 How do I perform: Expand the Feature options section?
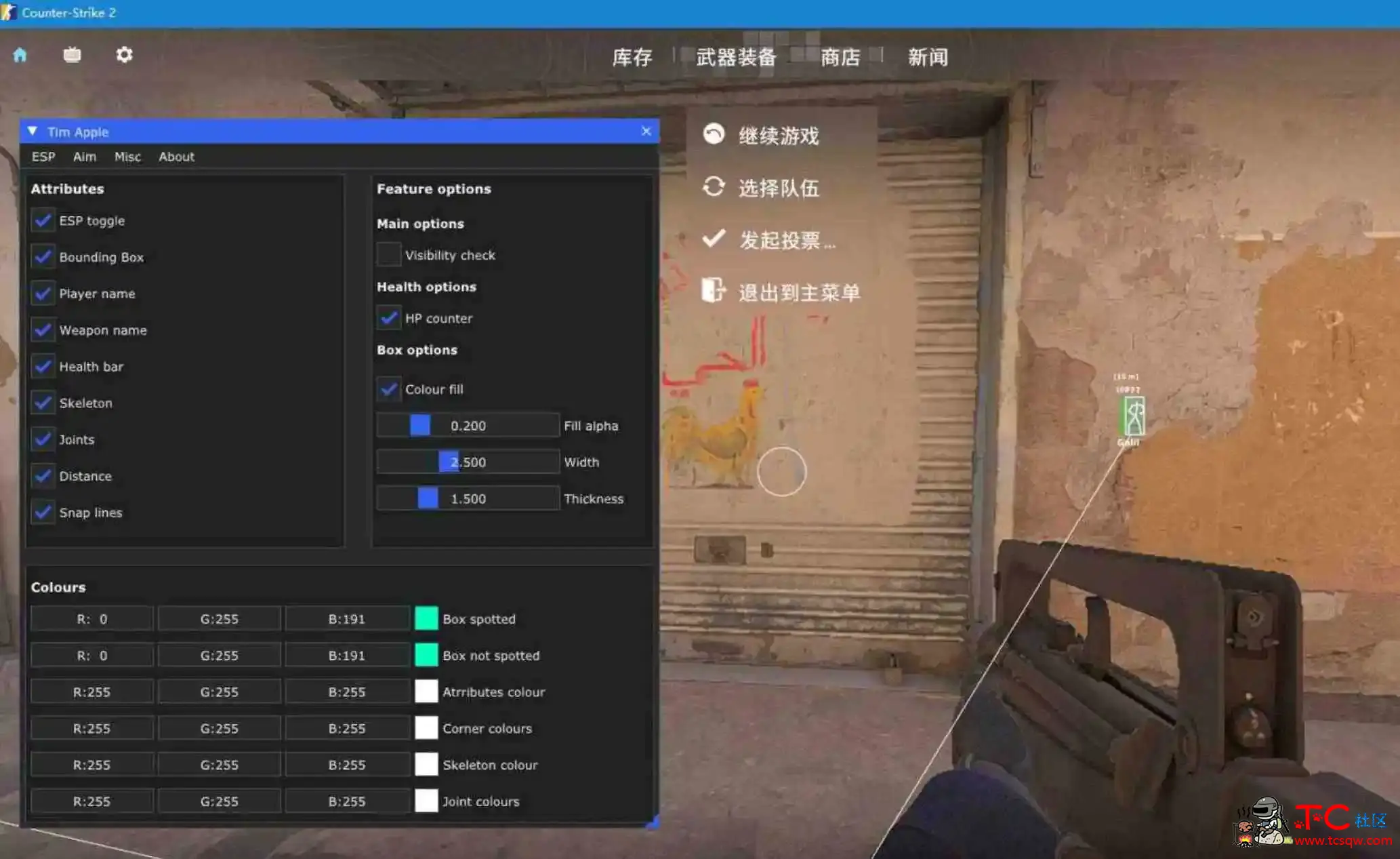[434, 189]
